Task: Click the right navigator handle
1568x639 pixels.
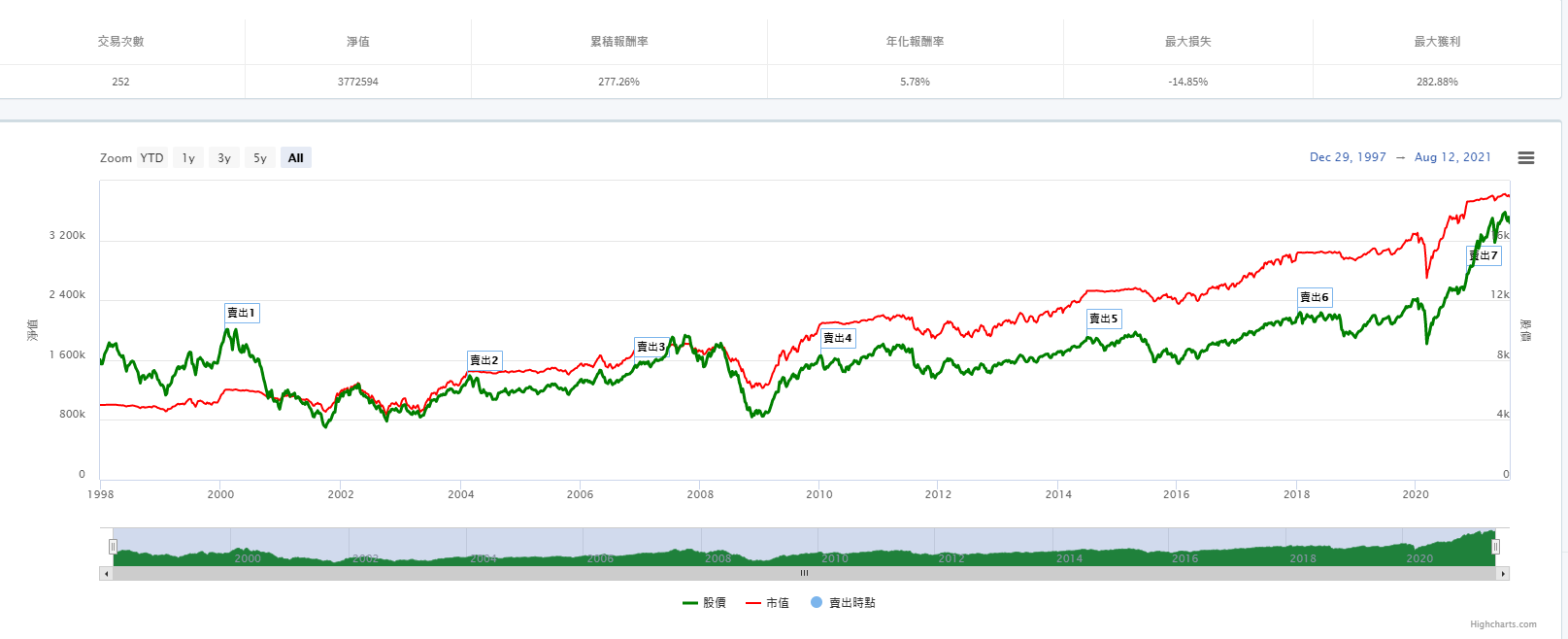Action: (1495, 547)
